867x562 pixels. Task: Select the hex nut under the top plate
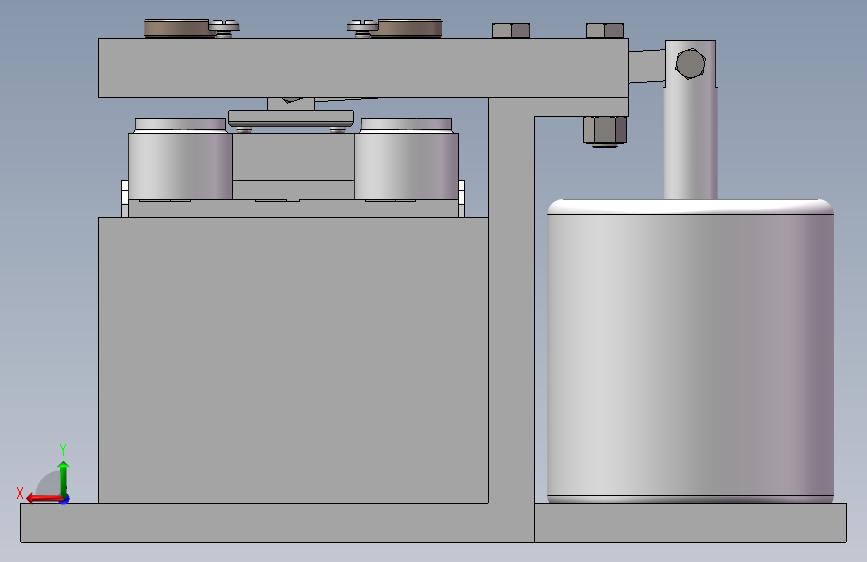click(x=605, y=131)
